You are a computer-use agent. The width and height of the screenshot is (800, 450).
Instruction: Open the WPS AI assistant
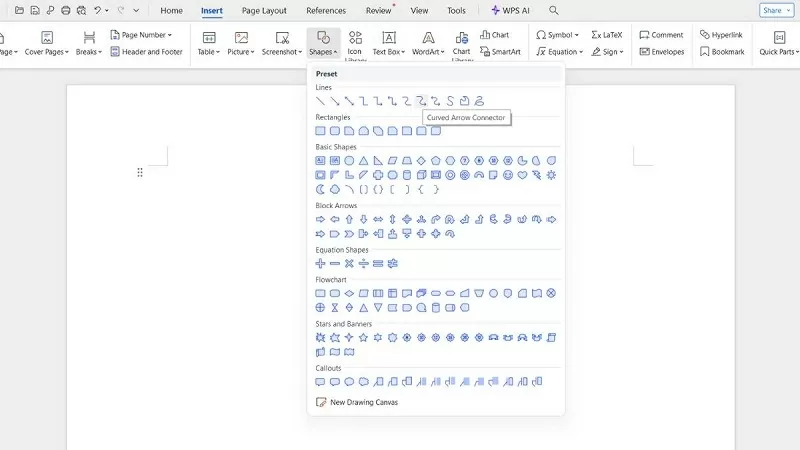click(x=510, y=10)
